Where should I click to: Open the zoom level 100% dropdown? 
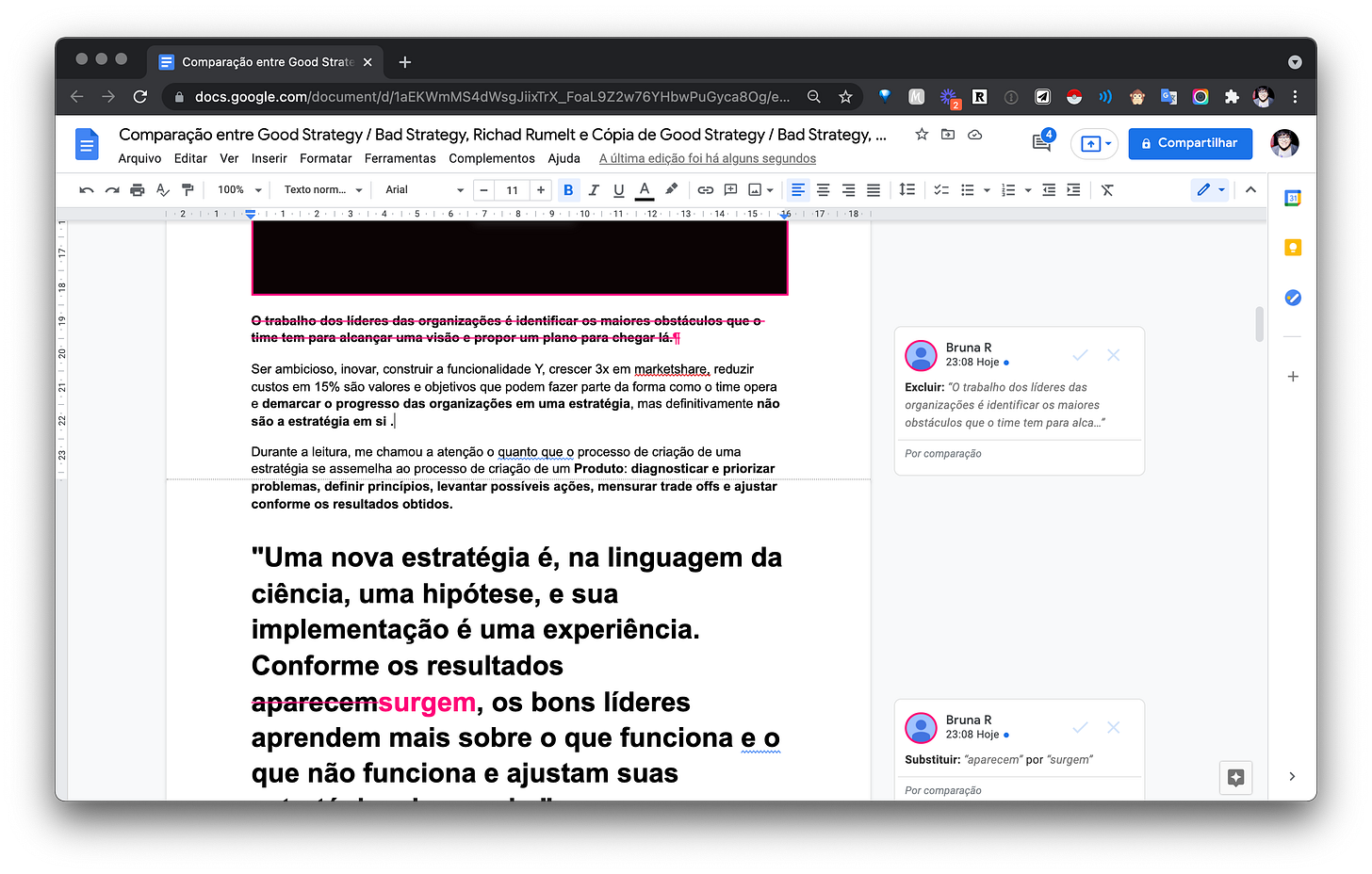(x=239, y=190)
